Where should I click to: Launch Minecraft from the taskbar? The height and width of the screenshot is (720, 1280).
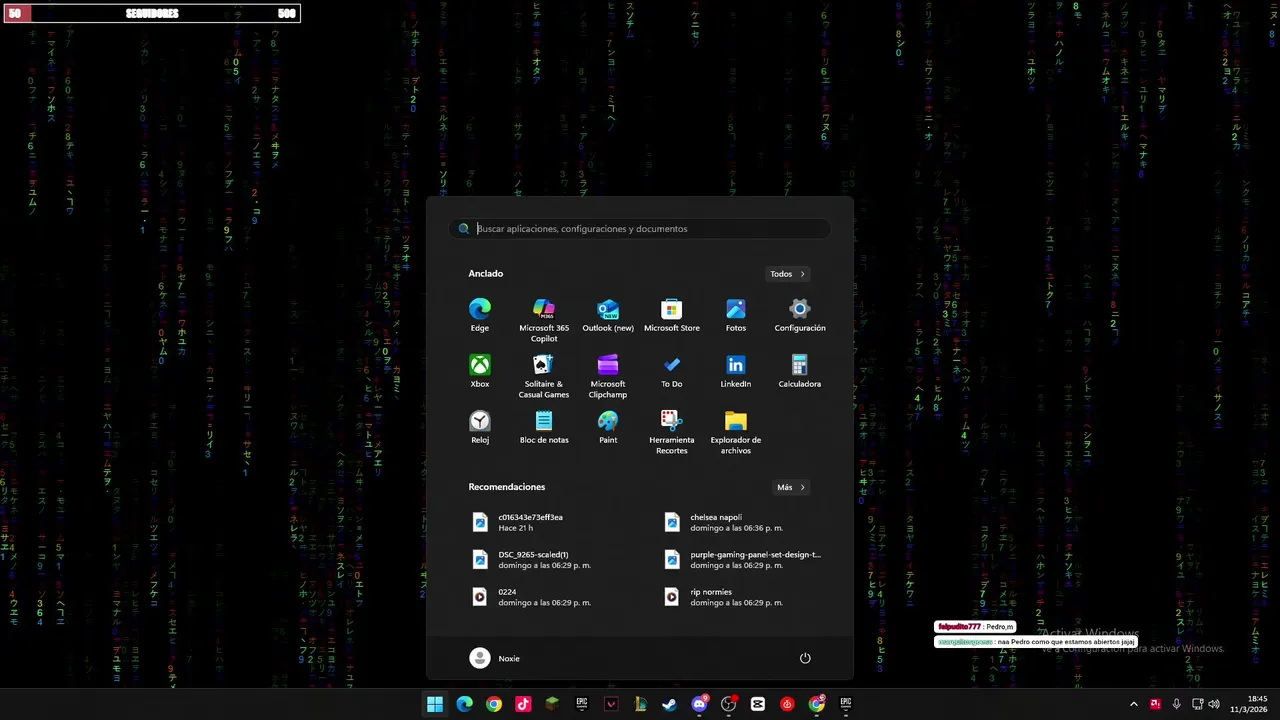pos(552,704)
